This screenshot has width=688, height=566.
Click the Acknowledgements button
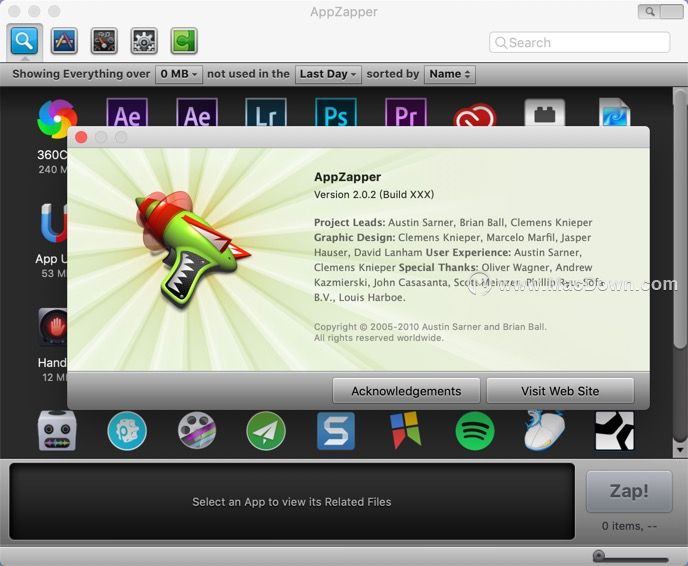point(406,391)
